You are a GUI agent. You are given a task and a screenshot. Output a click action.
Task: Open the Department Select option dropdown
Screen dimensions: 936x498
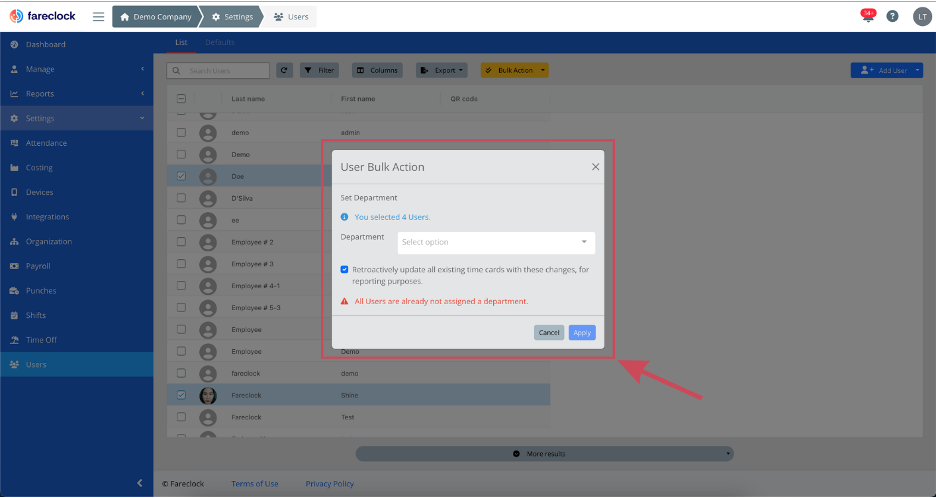click(496, 242)
